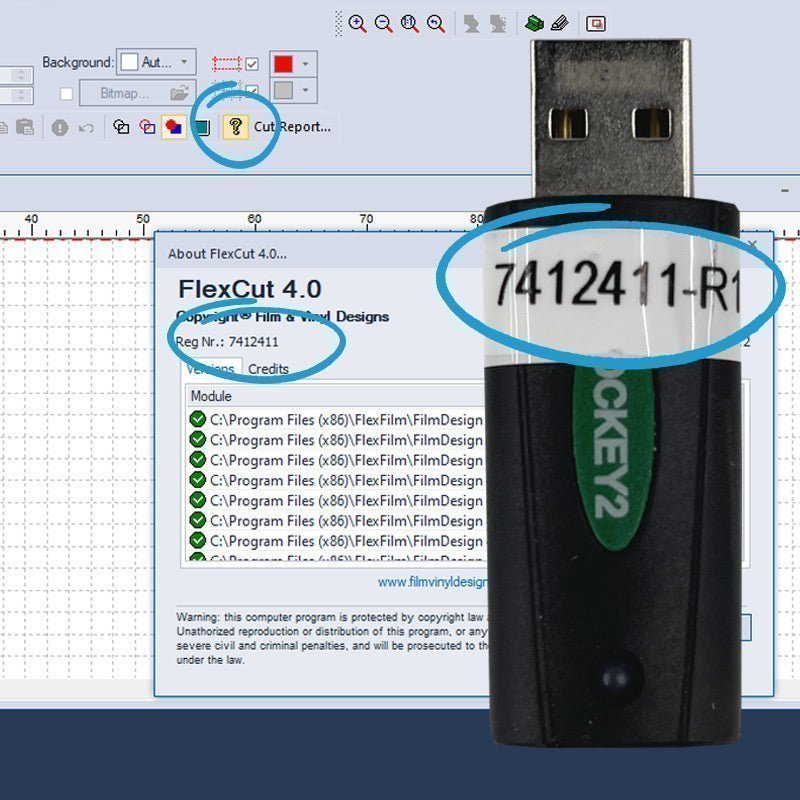Select the zoom-to-fit magnifier icon
This screenshot has width=800, height=800.
[409, 23]
